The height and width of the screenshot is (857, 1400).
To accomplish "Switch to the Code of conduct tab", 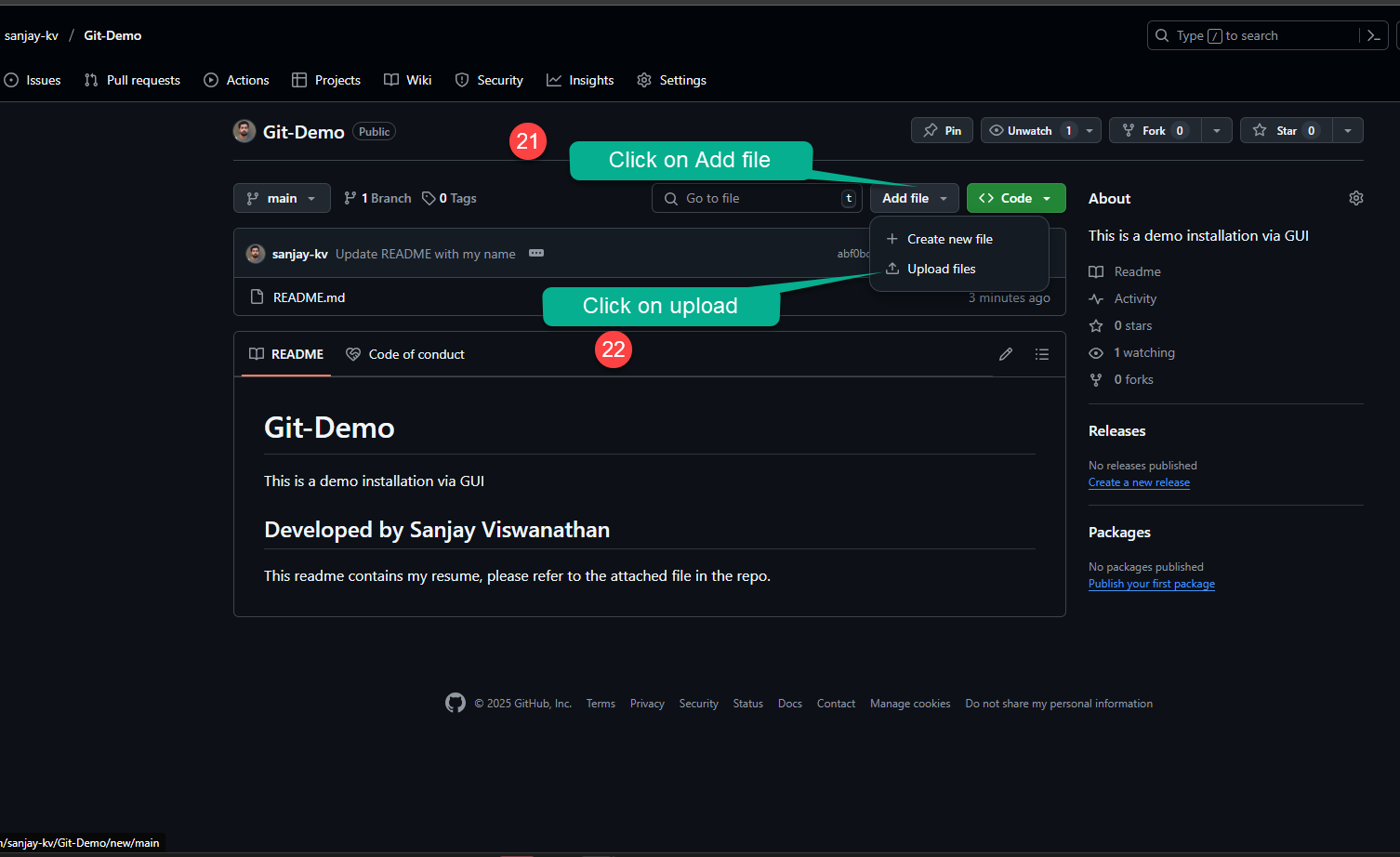I will 404,354.
